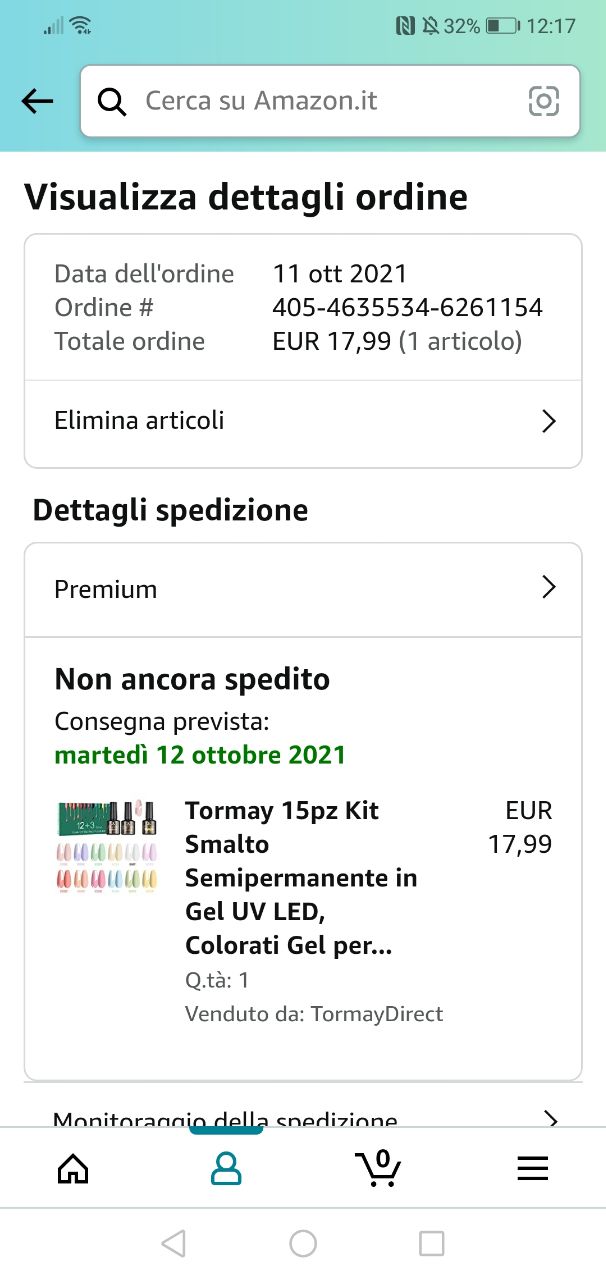Tap the Monitoraggio della spedizione row
The width and height of the screenshot is (606, 1280).
(225, 1119)
